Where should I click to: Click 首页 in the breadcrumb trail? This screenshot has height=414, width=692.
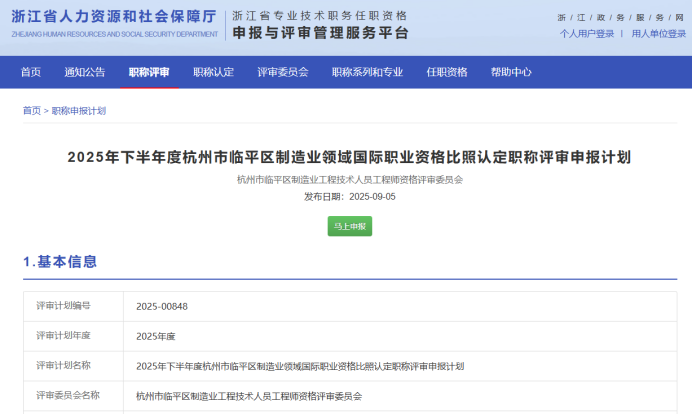[x=32, y=111]
